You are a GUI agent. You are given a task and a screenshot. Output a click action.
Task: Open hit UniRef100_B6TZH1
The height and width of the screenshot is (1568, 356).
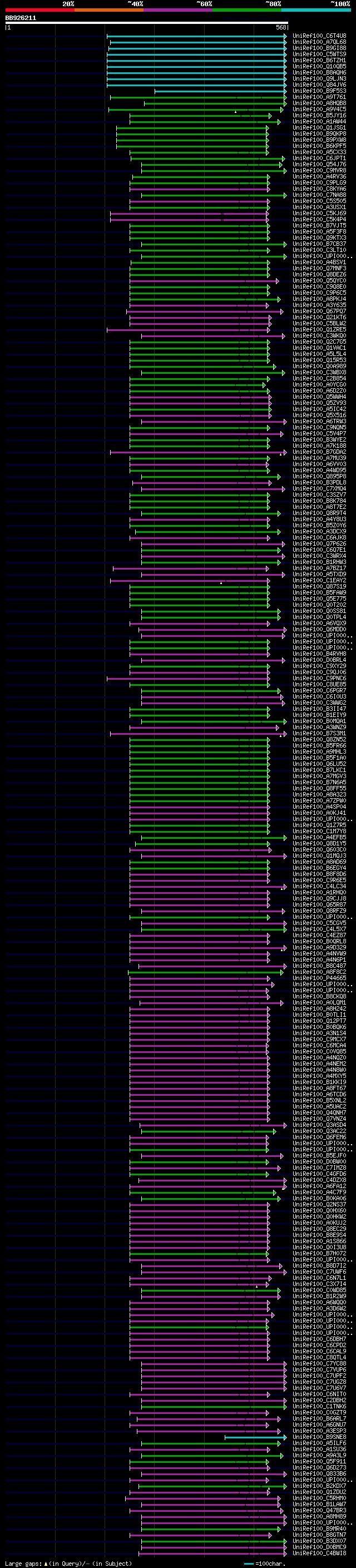[319, 60]
